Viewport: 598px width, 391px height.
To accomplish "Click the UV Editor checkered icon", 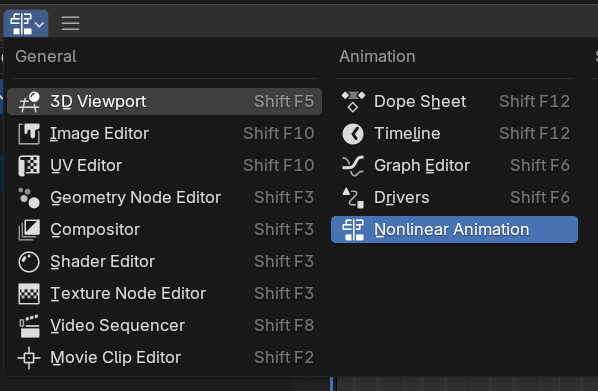I will 29,166.
